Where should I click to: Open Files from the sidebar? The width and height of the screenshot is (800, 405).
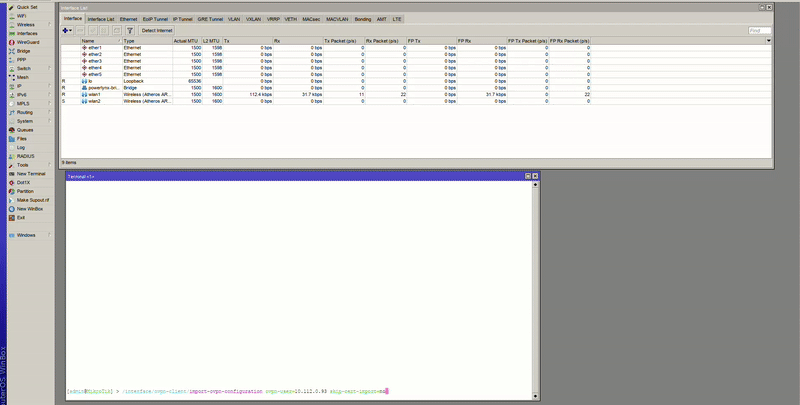click(x=21, y=139)
